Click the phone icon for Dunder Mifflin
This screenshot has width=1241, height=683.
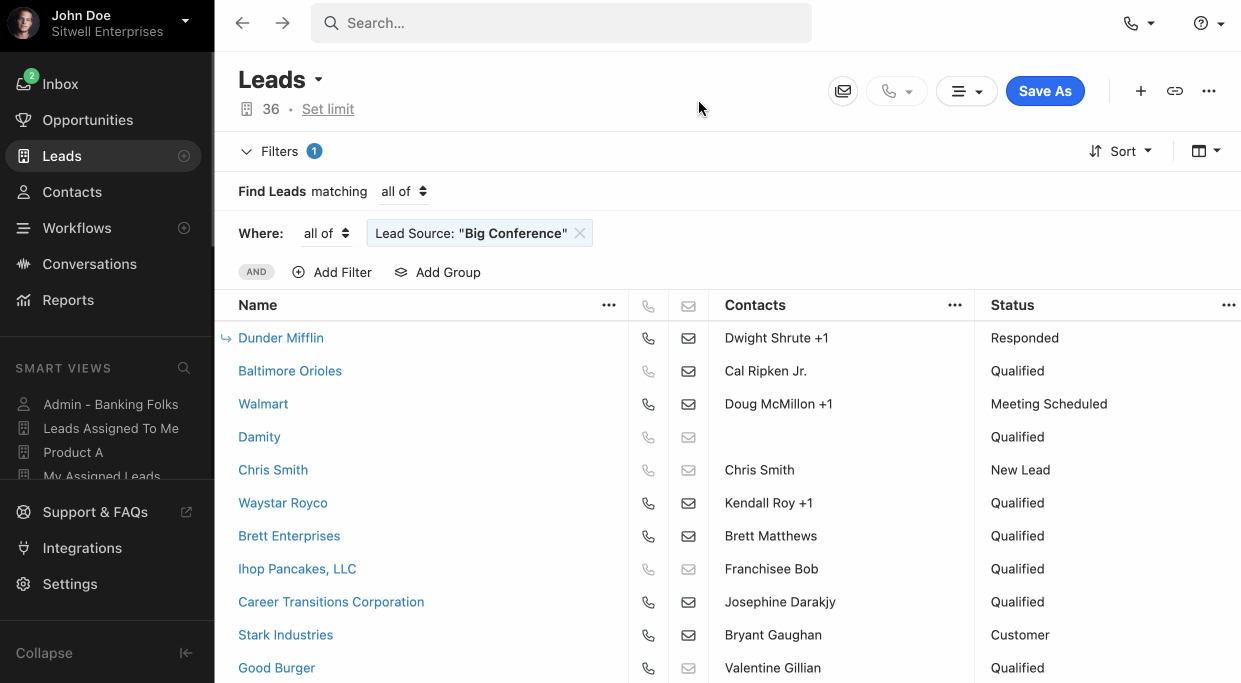[648, 339]
